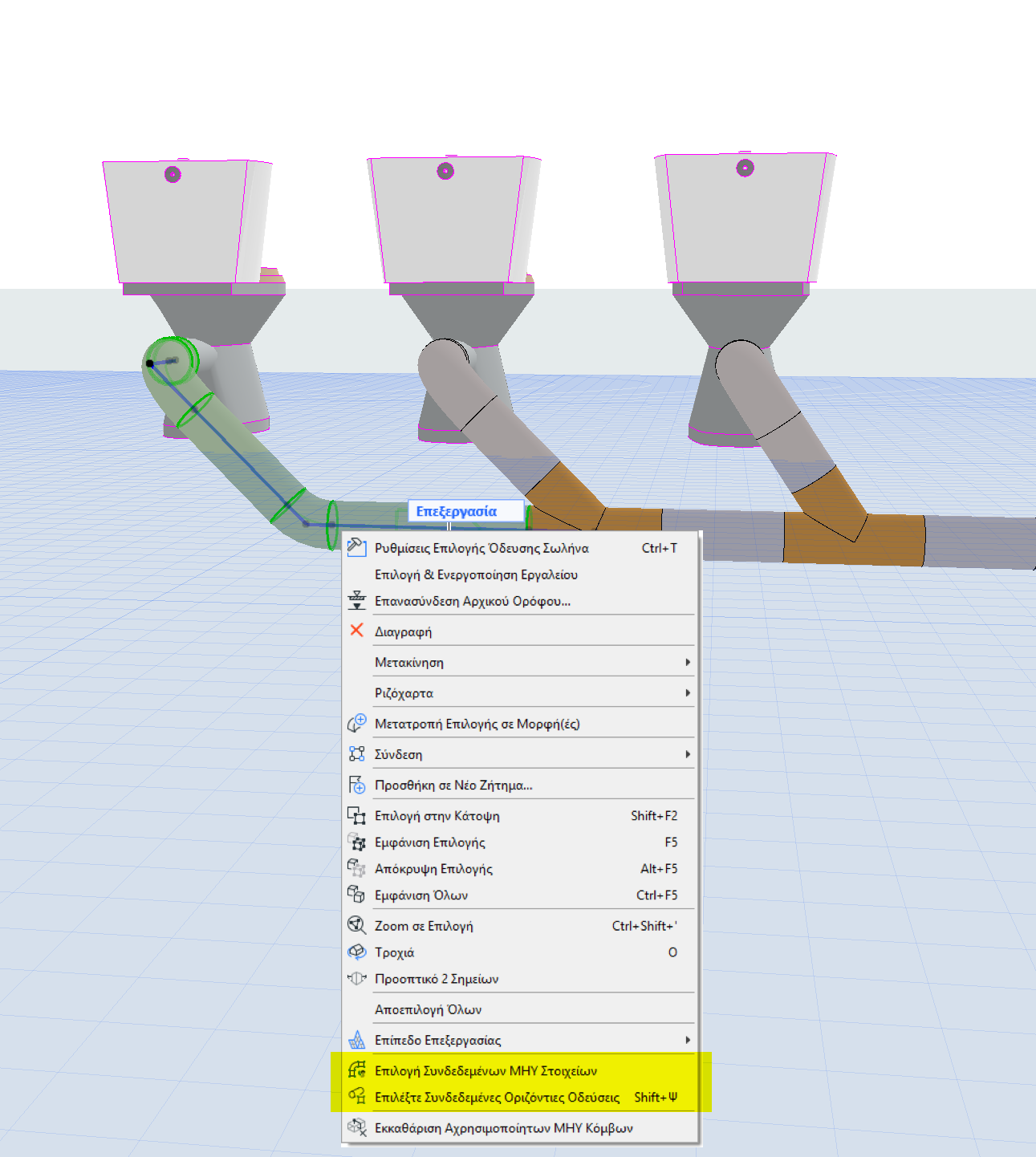Viewport: 1036px width, 1157px height.
Task: Expand the Μετακίνηση submenu arrow
Action: [x=688, y=662]
